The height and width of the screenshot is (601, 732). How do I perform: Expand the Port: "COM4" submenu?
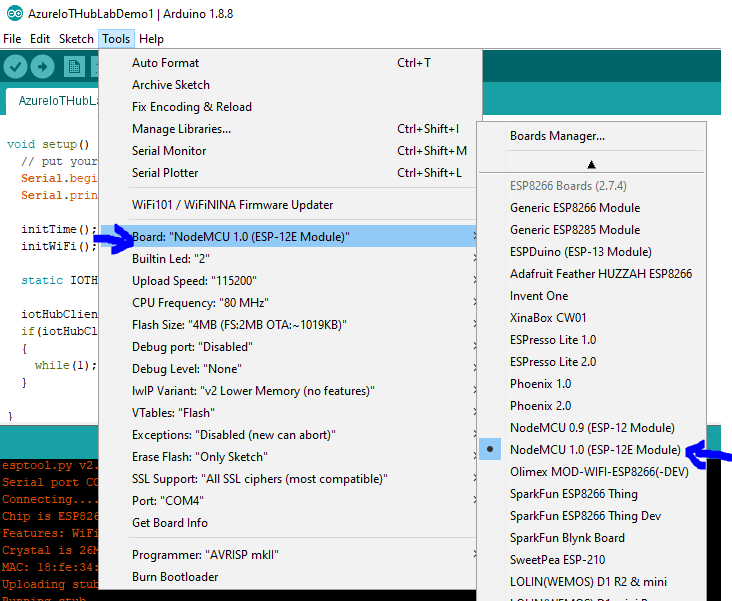click(290, 500)
